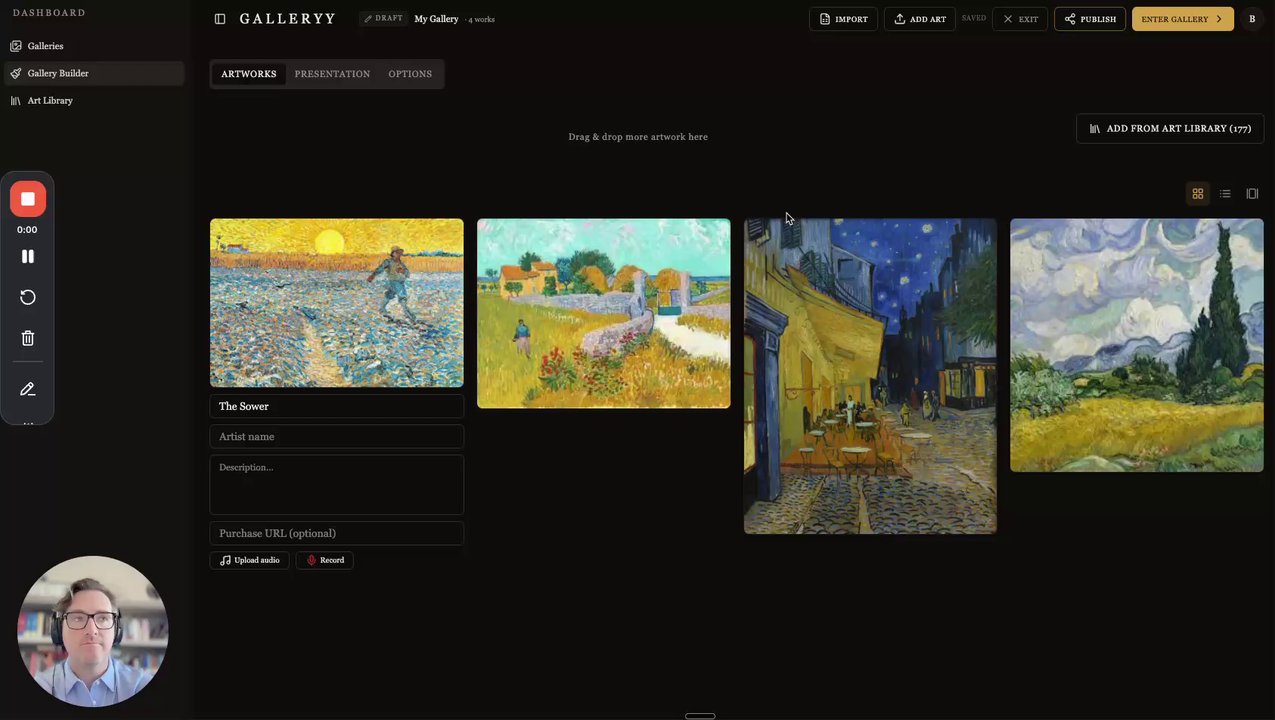Toggle the sidebar panel icon
The width and height of the screenshot is (1275, 720).
pyautogui.click(x=220, y=19)
